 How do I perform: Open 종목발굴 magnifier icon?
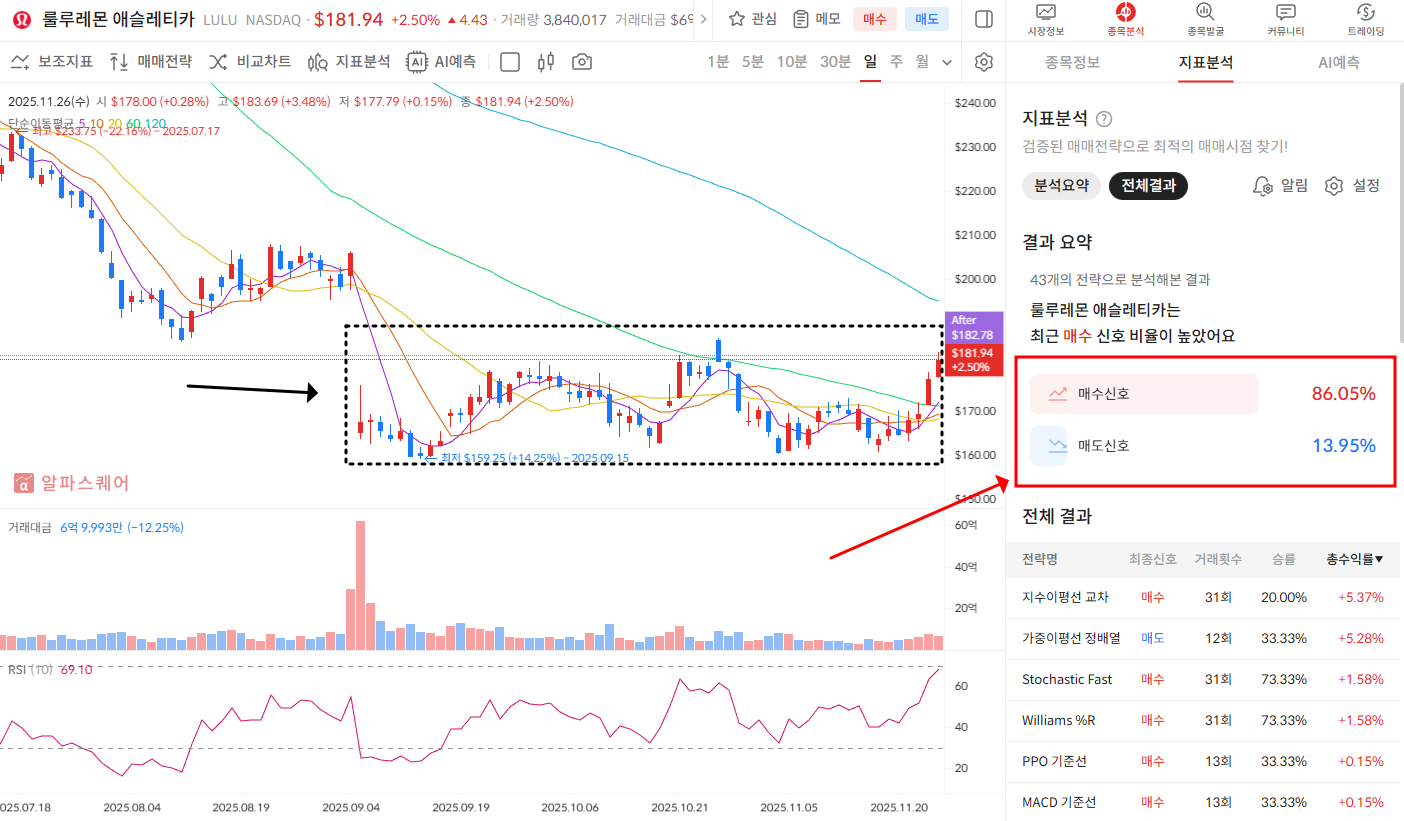click(x=1205, y=12)
